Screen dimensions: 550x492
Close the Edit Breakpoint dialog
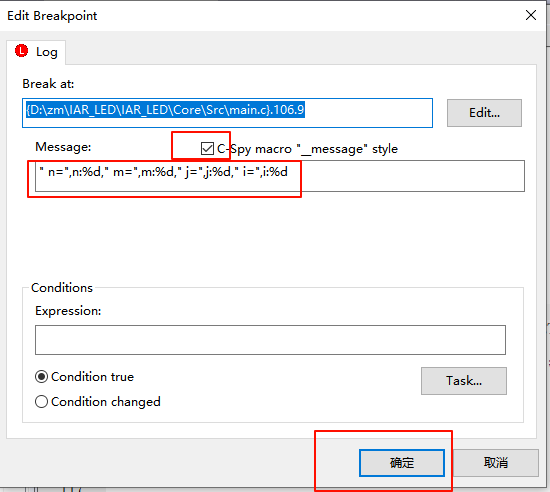(x=531, y=15)
